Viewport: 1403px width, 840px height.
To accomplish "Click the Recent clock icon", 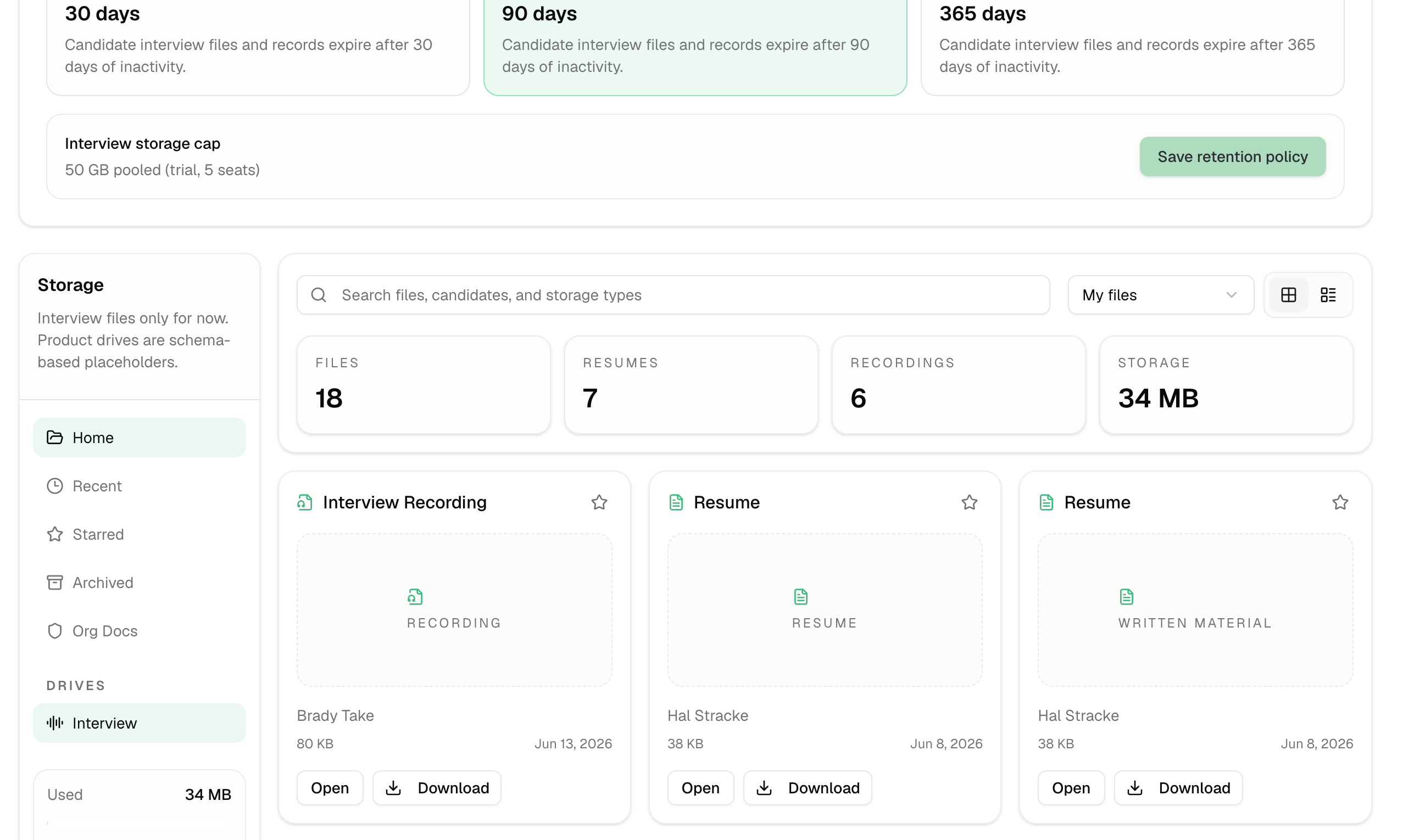I will click(x=54, y=486).
